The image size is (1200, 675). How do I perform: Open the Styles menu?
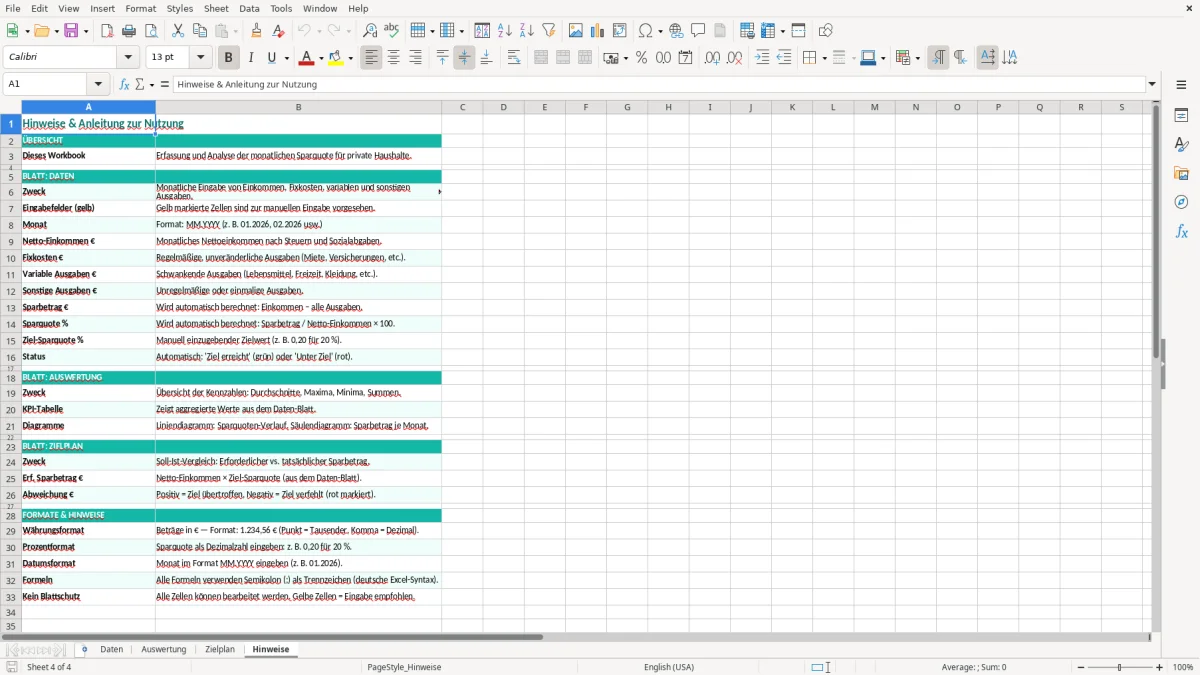point(180,8)
